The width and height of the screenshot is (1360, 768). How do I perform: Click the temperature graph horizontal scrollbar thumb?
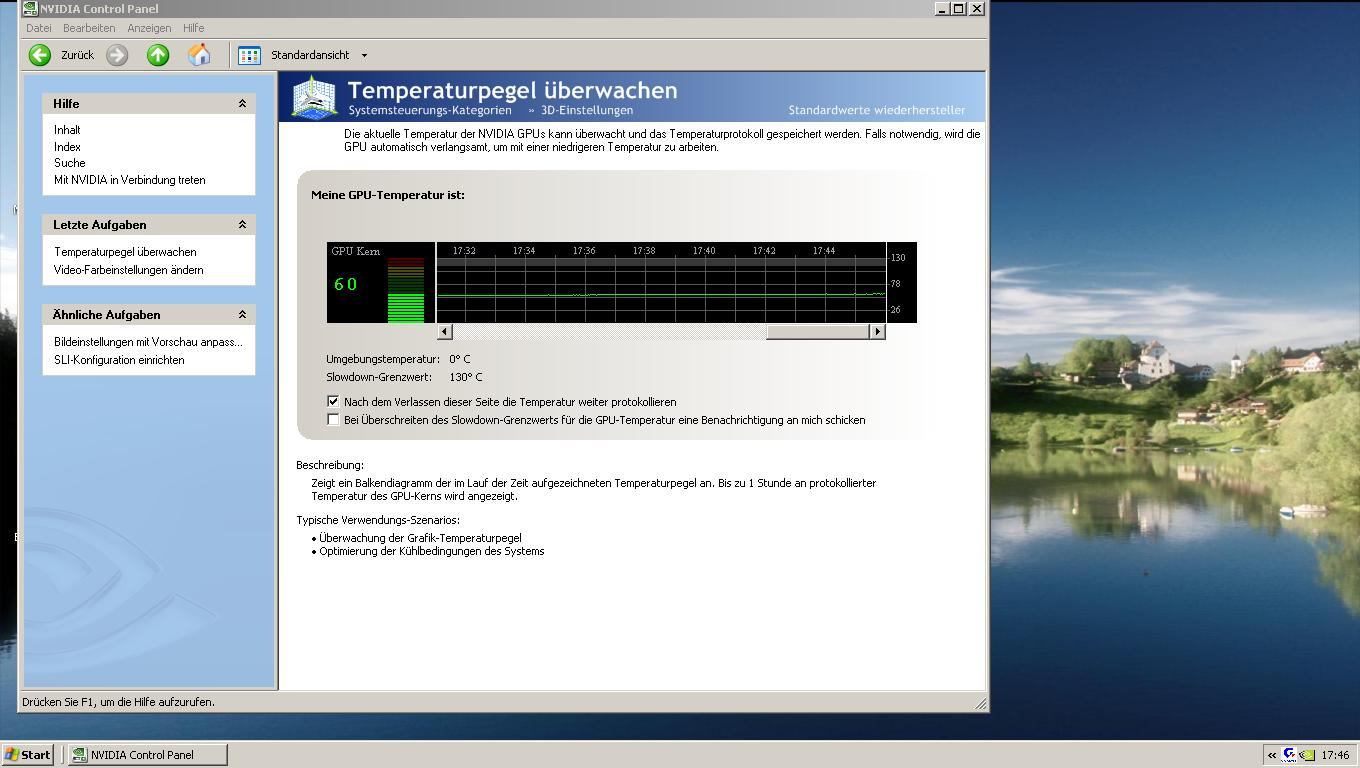tap(818, 331)
